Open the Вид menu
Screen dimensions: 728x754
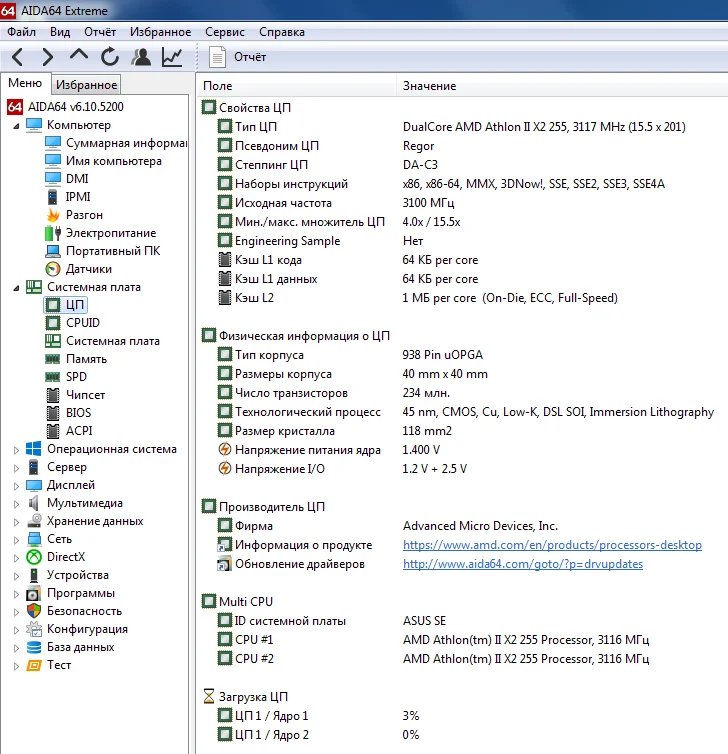pos(60,32)
